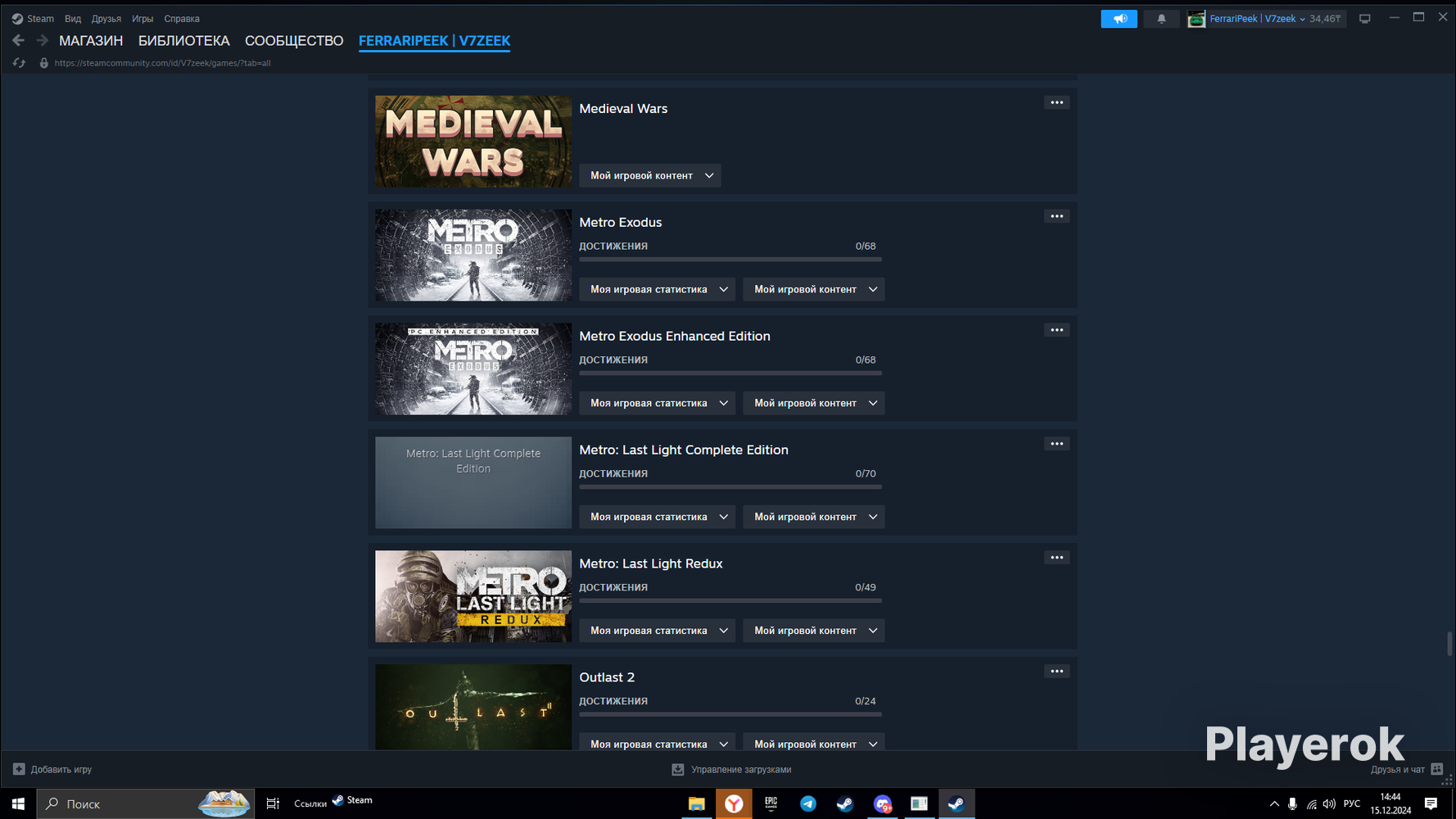The width and height of the screenshot is (1456, 819).
Task: Open the Справка menu
Action: (x=182, y=19)
